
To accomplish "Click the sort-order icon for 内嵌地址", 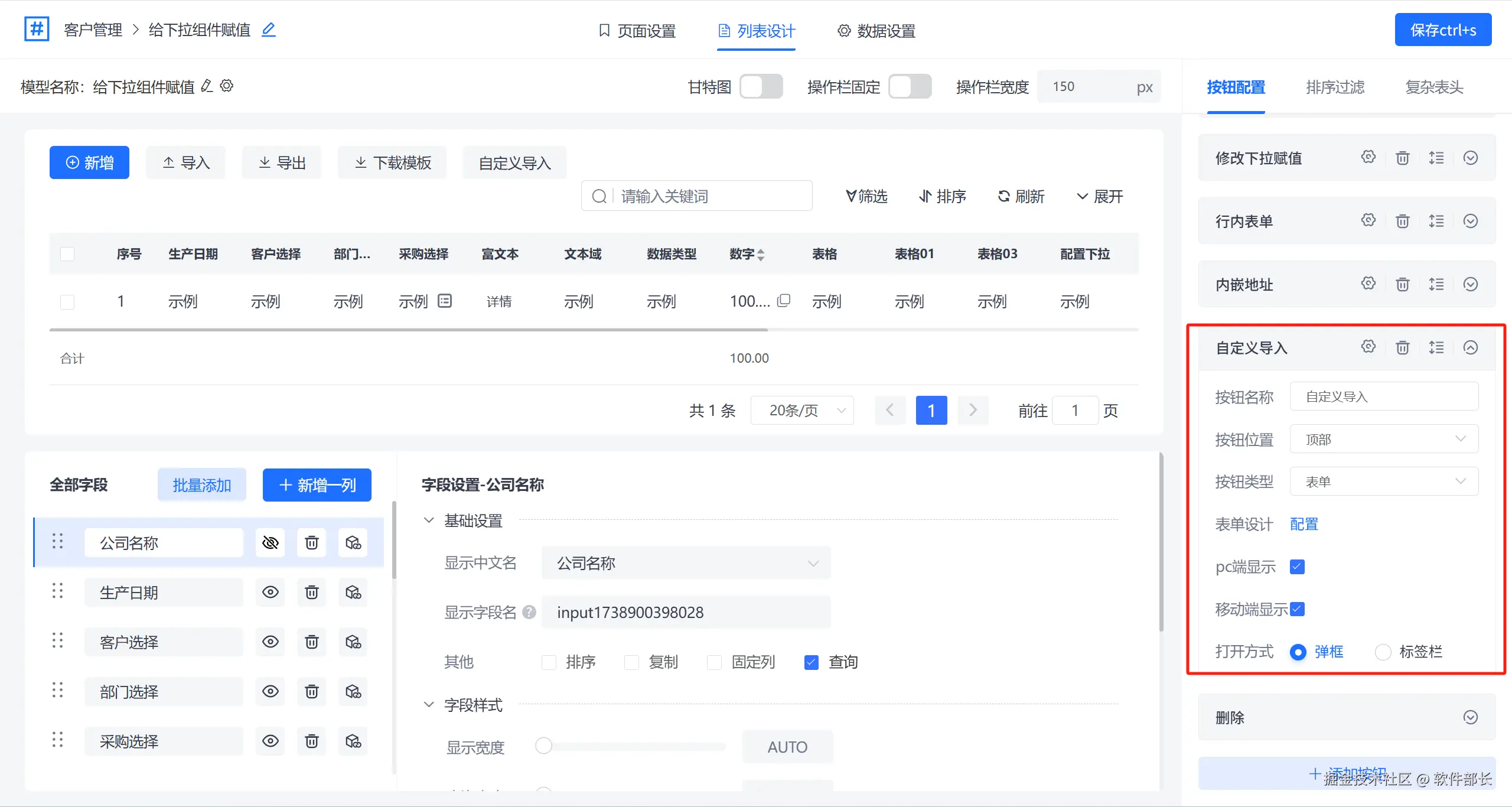I will pyautogui.click(x=1436, y=284).
